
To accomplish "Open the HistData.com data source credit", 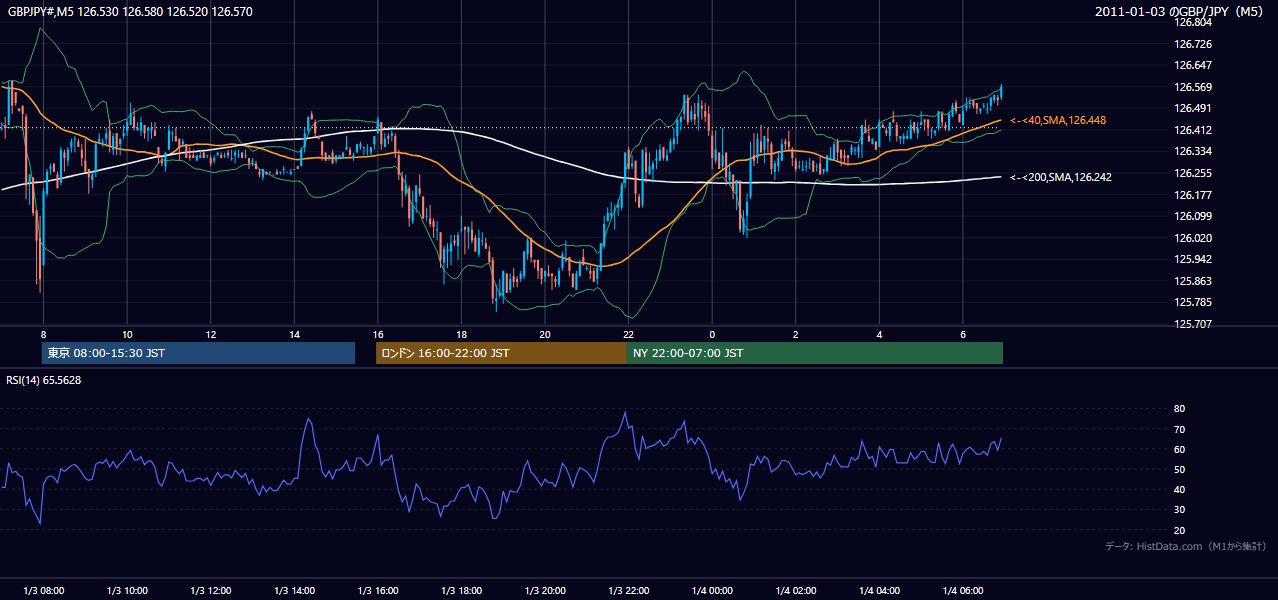I will 1186,546.
